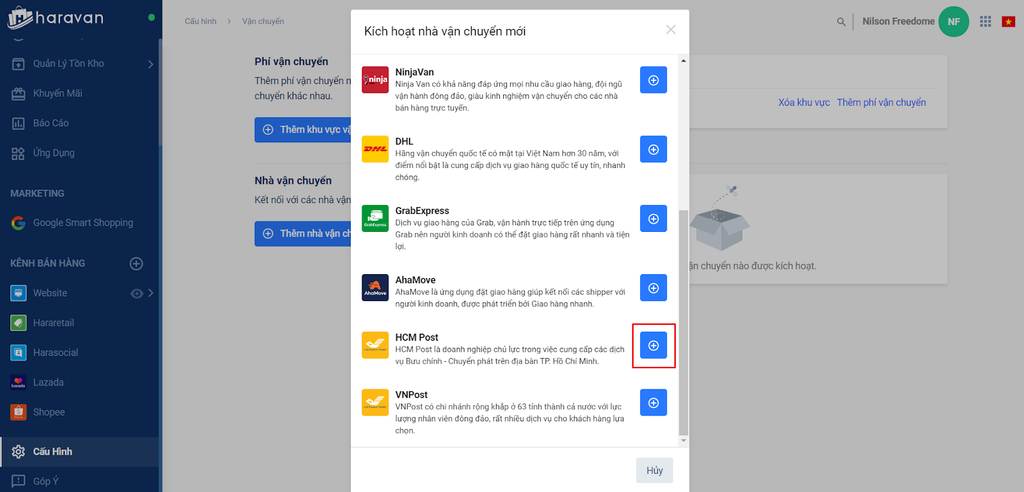Click the dialog's vertical scrollbar thumb
1024x492 pixels.
click(x=684, y=323)
